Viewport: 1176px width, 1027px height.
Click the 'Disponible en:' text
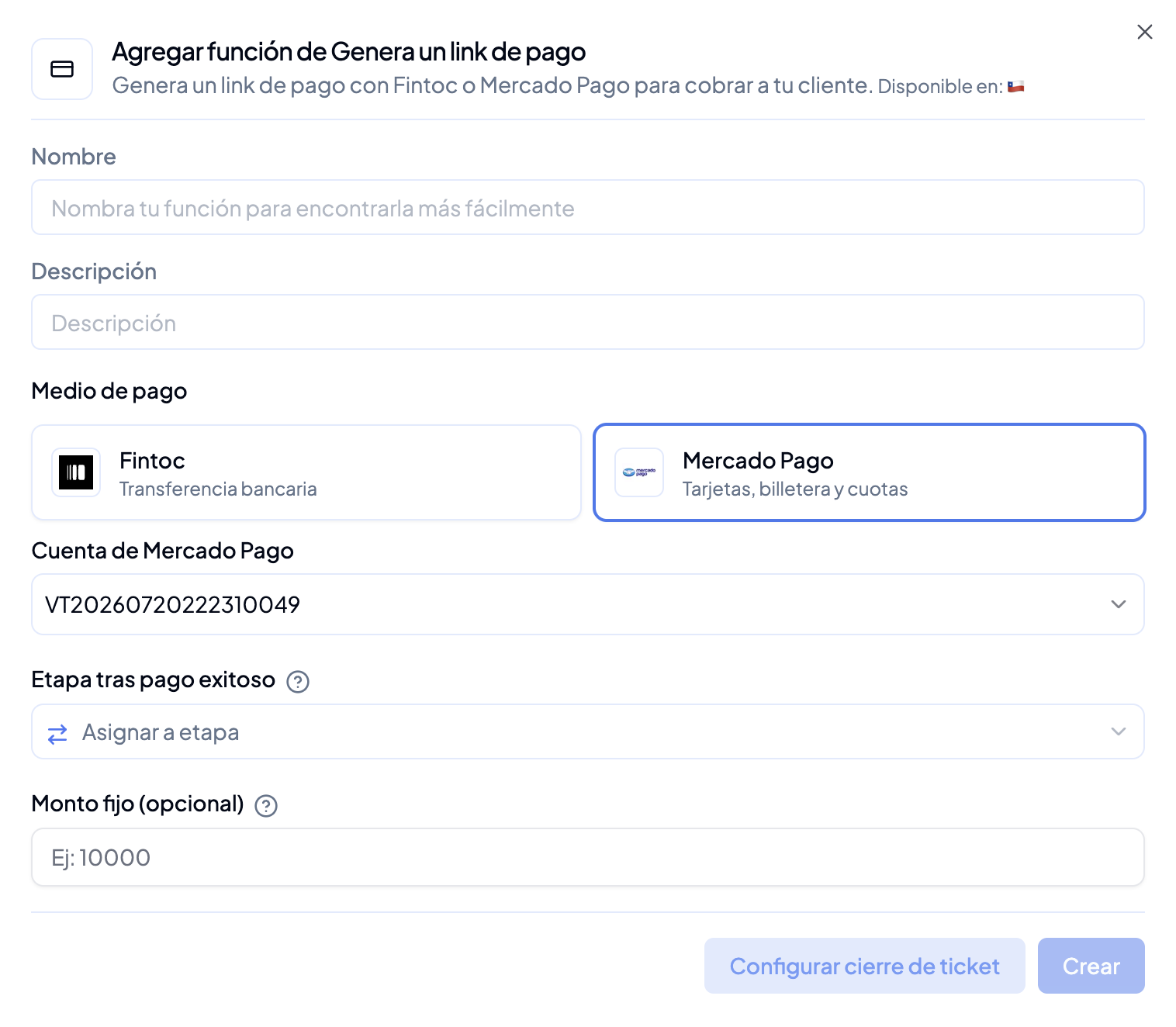click(x=940, y=86)
